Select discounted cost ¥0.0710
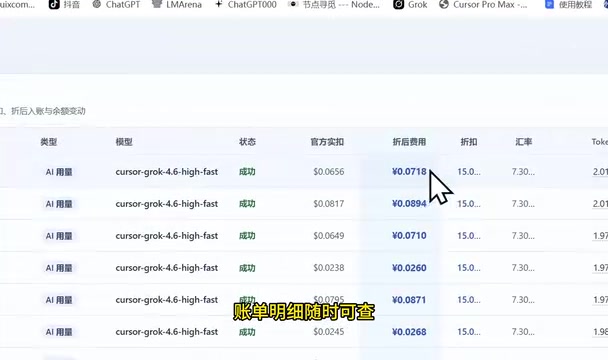Viewport: 608px width, 360px height. pos(409,235)
